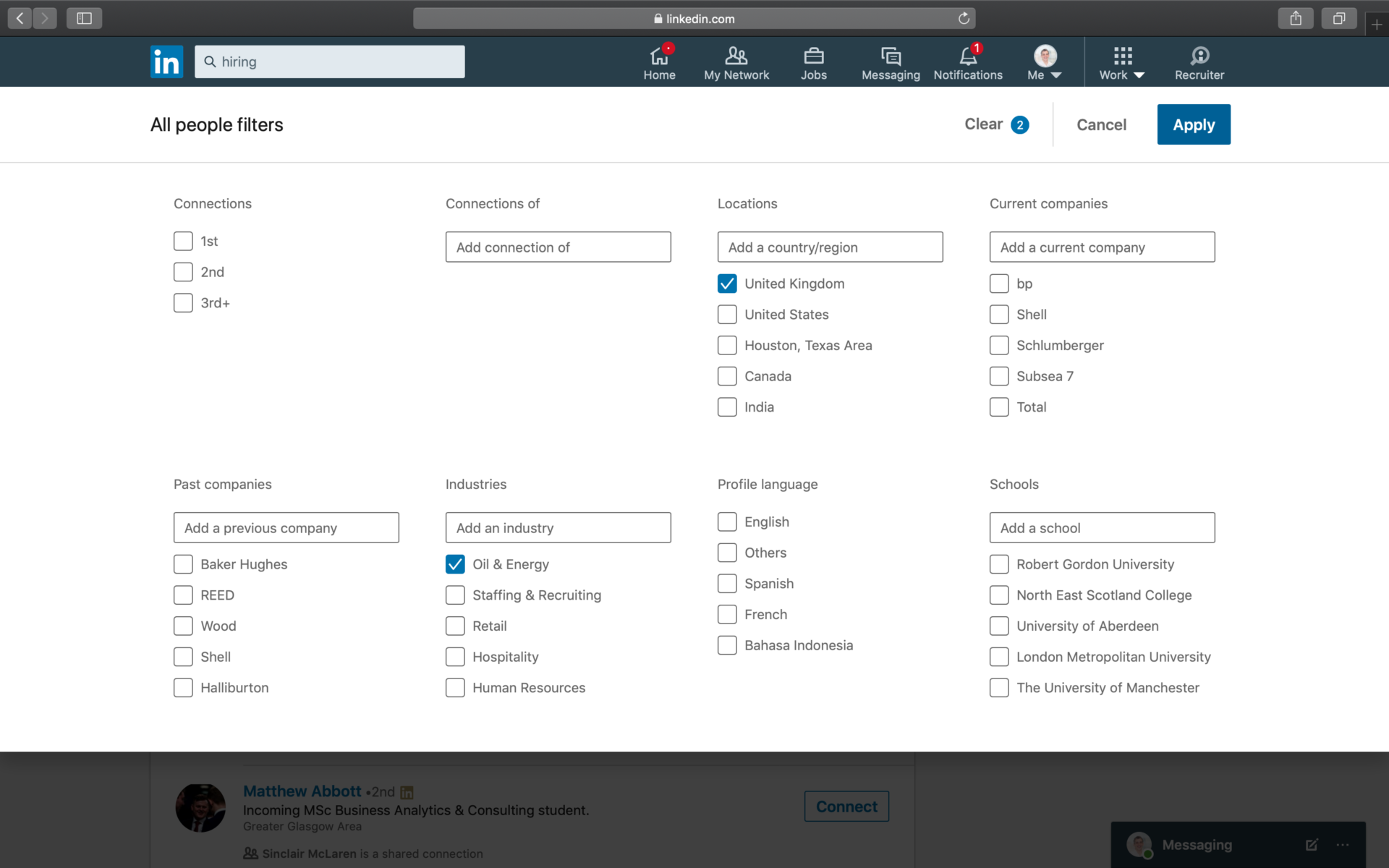Check Robert Gordon University school
The image size is (1389, 868).
[999, 564]
